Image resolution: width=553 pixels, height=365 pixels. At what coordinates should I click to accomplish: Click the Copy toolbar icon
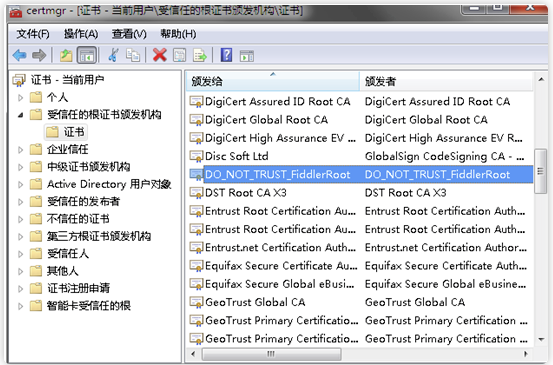pos(133,55)
